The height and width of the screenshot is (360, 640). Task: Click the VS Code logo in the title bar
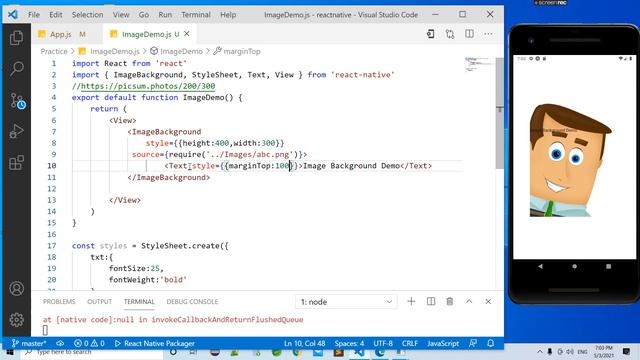pyautogui.click(x=13, y=15)
